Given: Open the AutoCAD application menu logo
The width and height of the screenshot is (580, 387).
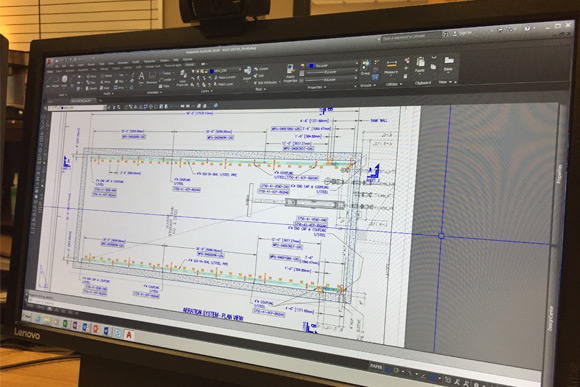Looking at the screenshot, I should pyautogui.click(x=50, y=62).
